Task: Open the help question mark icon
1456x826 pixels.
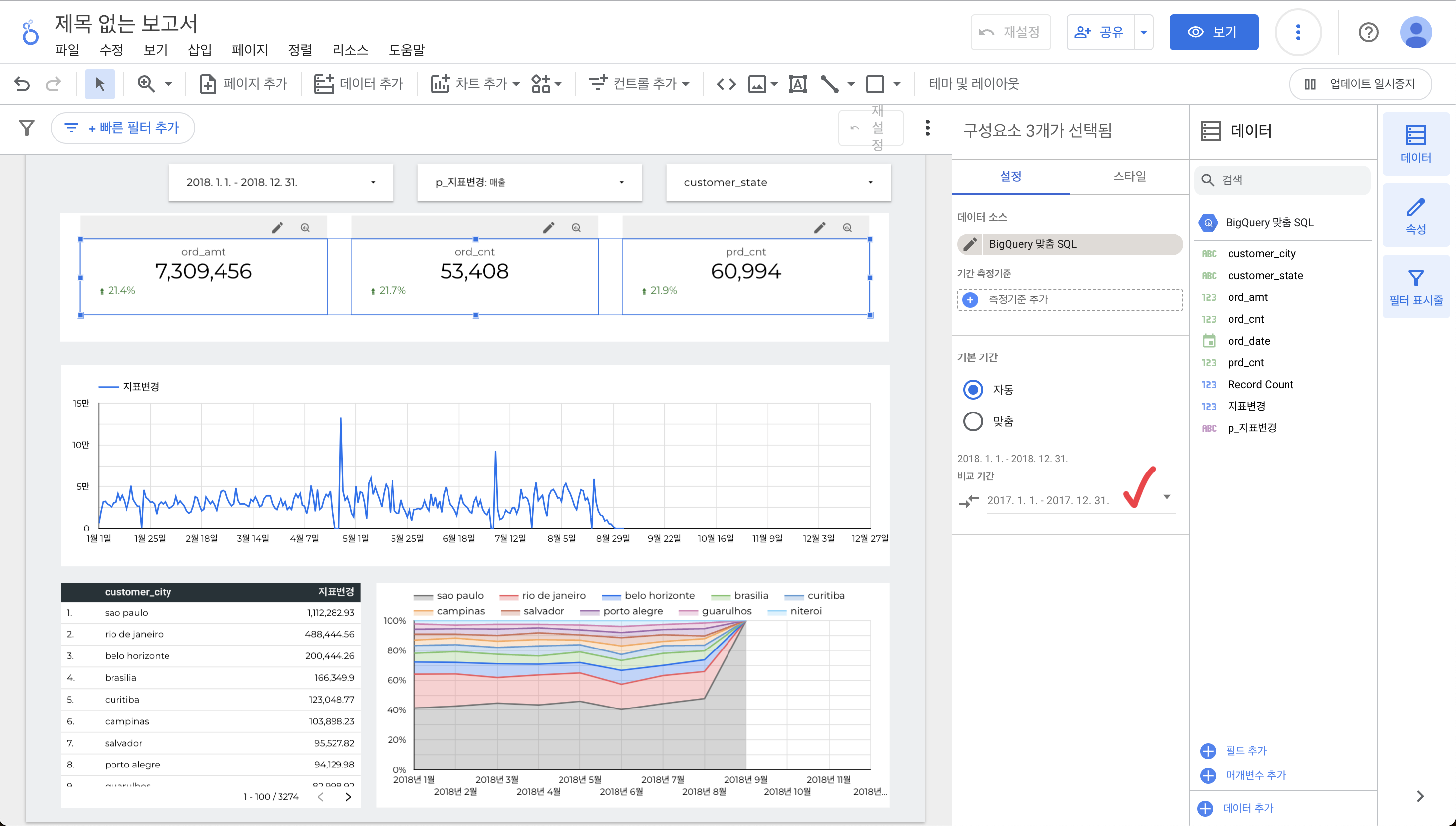Action: coord(1368,32)
